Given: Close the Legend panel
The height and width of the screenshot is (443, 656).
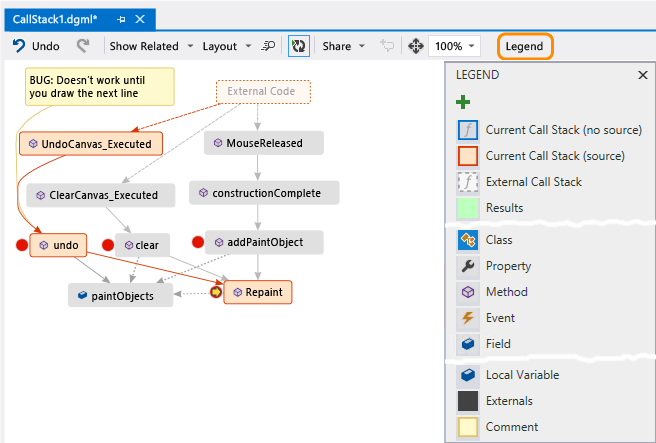Looking at the screenshot, I should click(642, 75).
